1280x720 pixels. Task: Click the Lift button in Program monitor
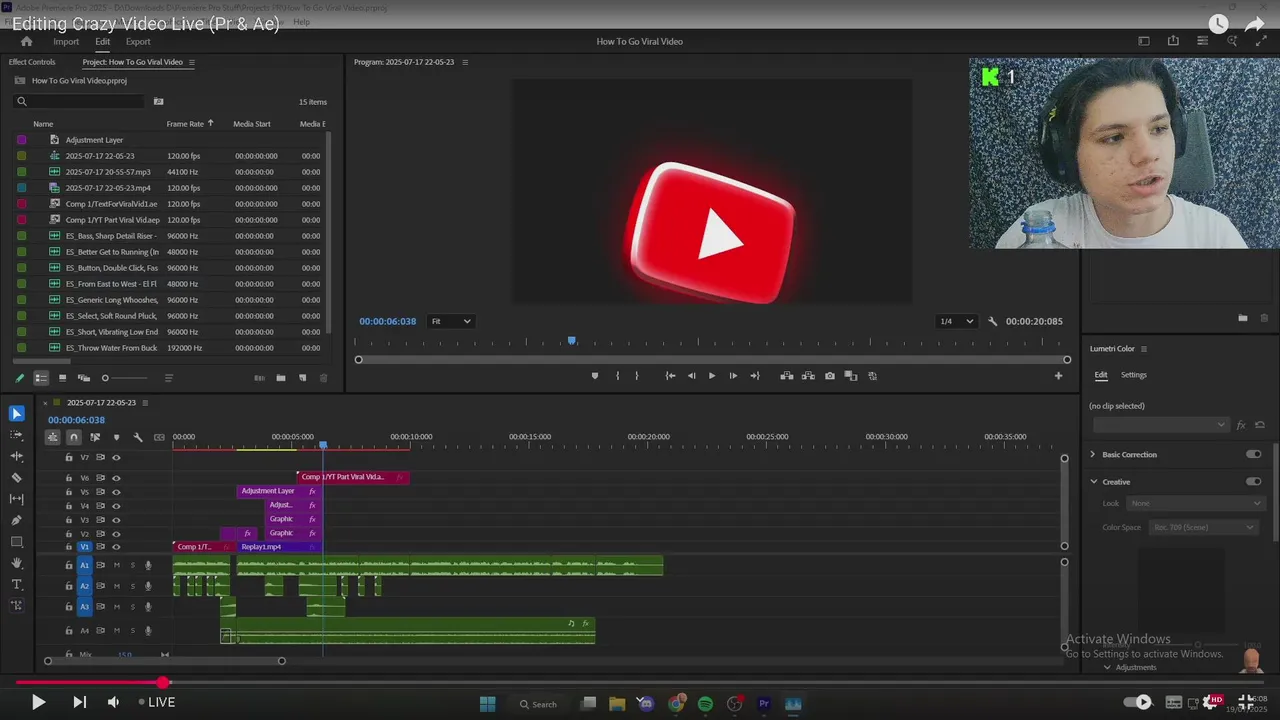[x=787, y=376]
